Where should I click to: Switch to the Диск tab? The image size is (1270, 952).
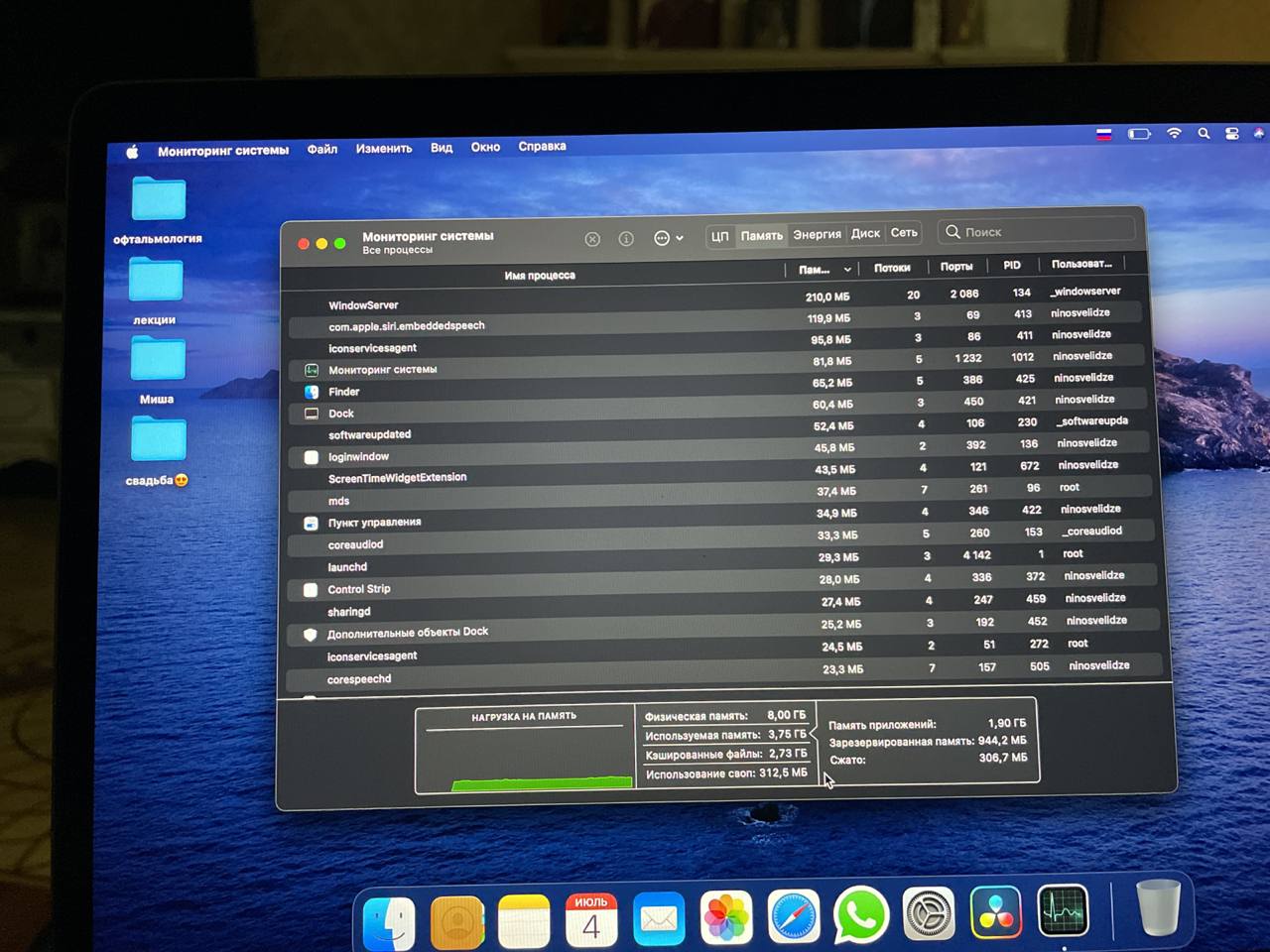tap(865, 233)
